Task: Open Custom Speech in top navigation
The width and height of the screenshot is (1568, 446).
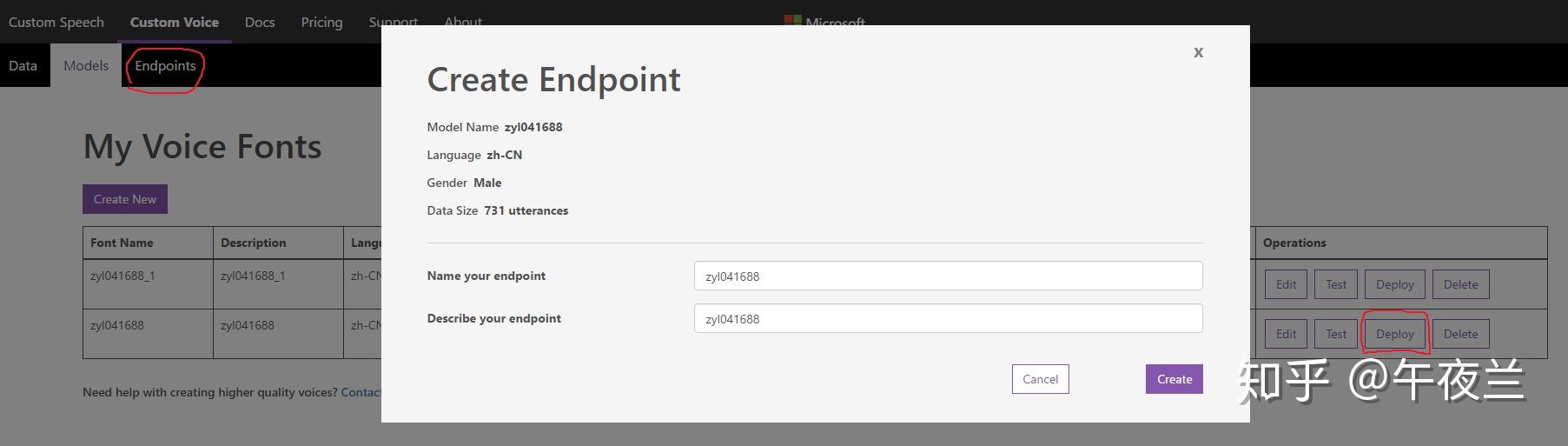Action: tap(56, 22)
